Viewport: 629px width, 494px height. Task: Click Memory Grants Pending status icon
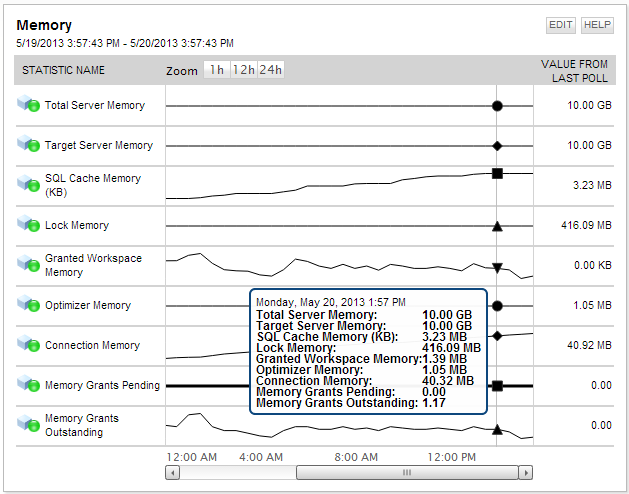pos(28,383)
